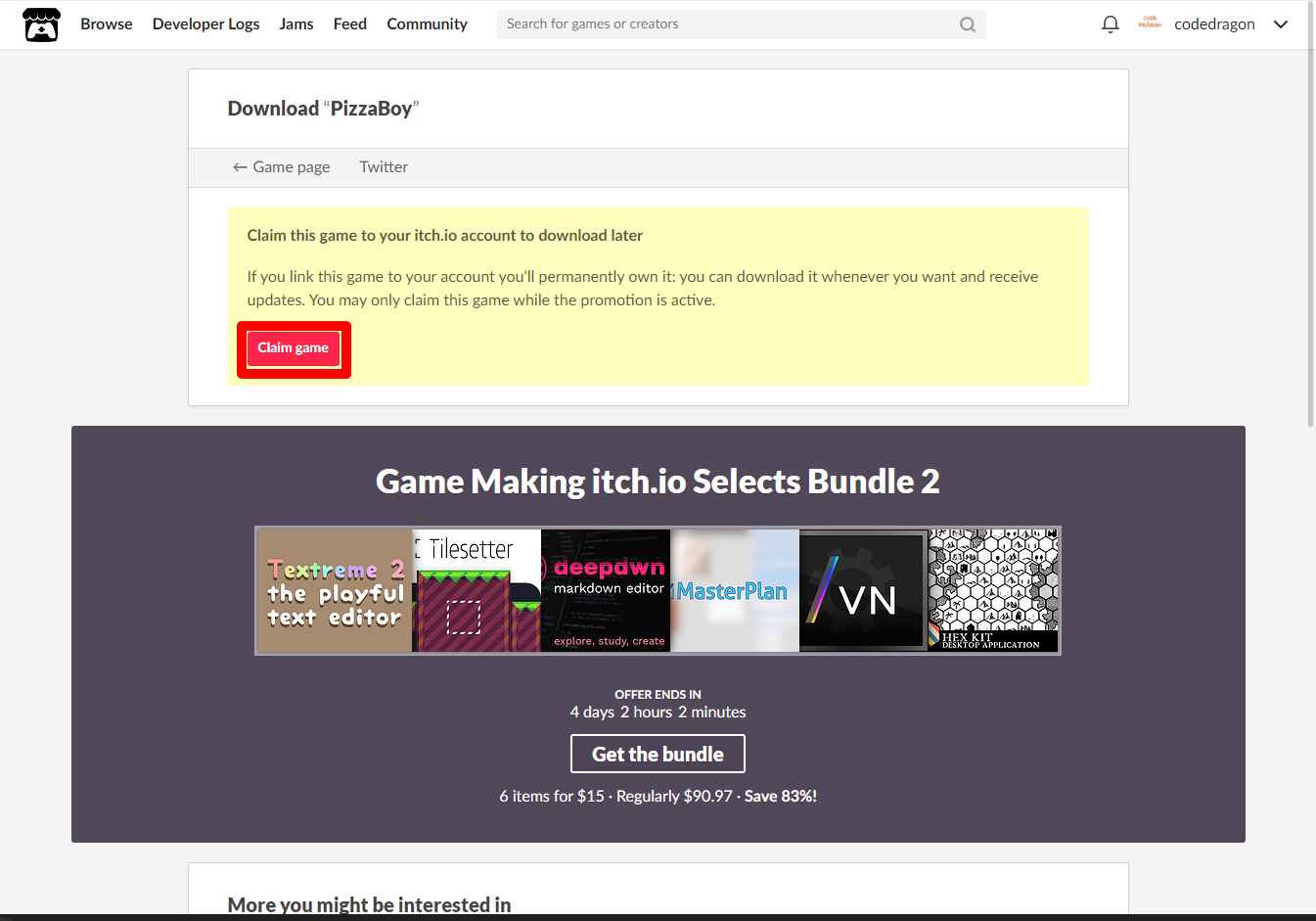Click the 'OFFER ENDS IN' label
The width and height of the screenshot is (1316, 921).
658,694
